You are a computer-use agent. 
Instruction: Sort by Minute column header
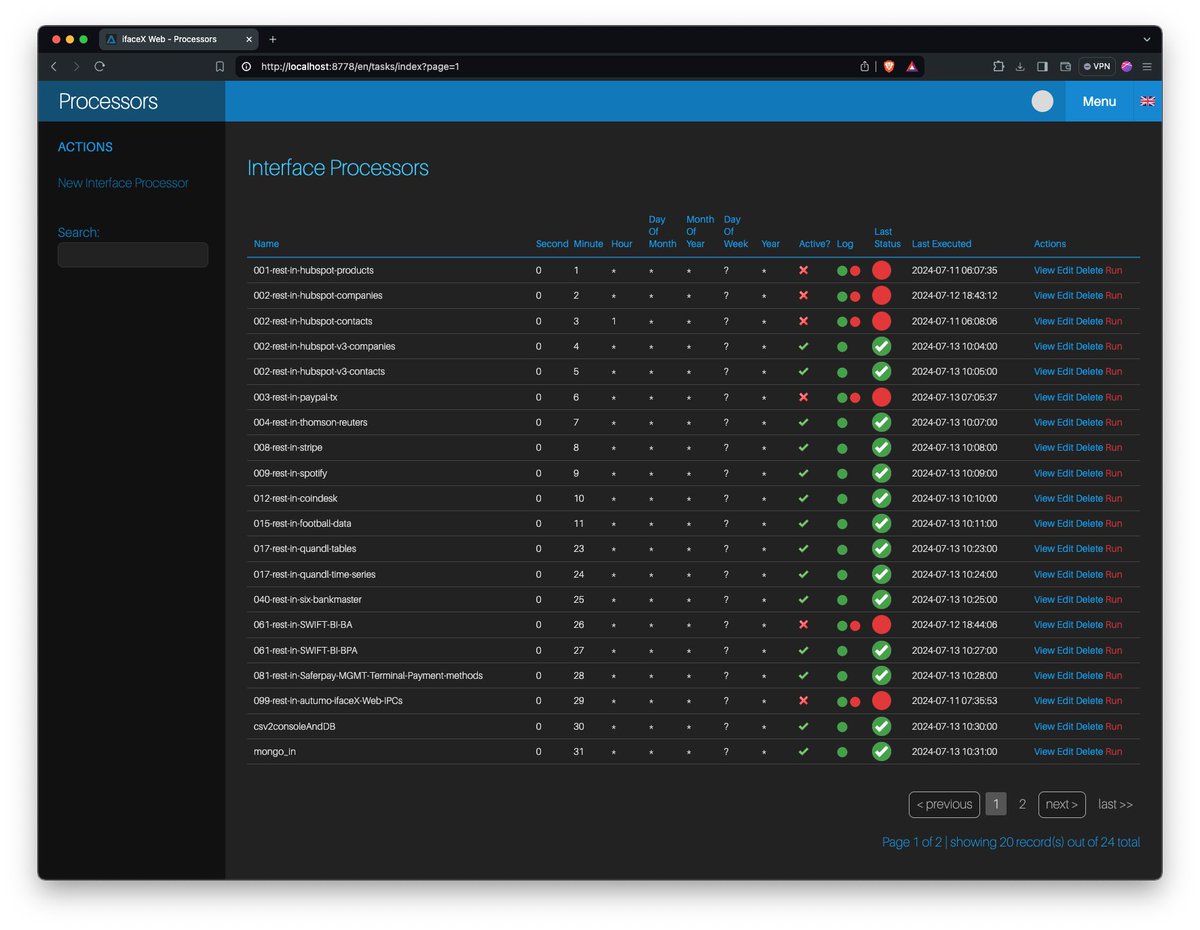coord(588,244)
